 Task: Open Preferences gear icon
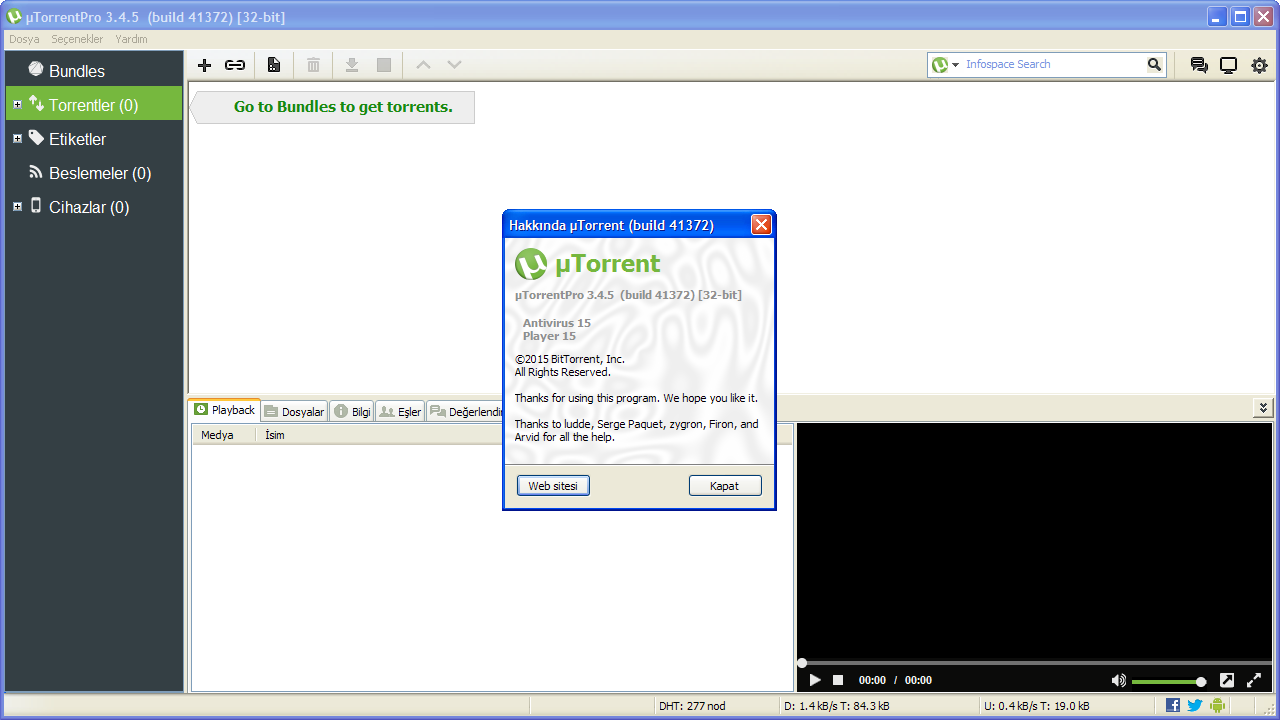[1259, 65]
